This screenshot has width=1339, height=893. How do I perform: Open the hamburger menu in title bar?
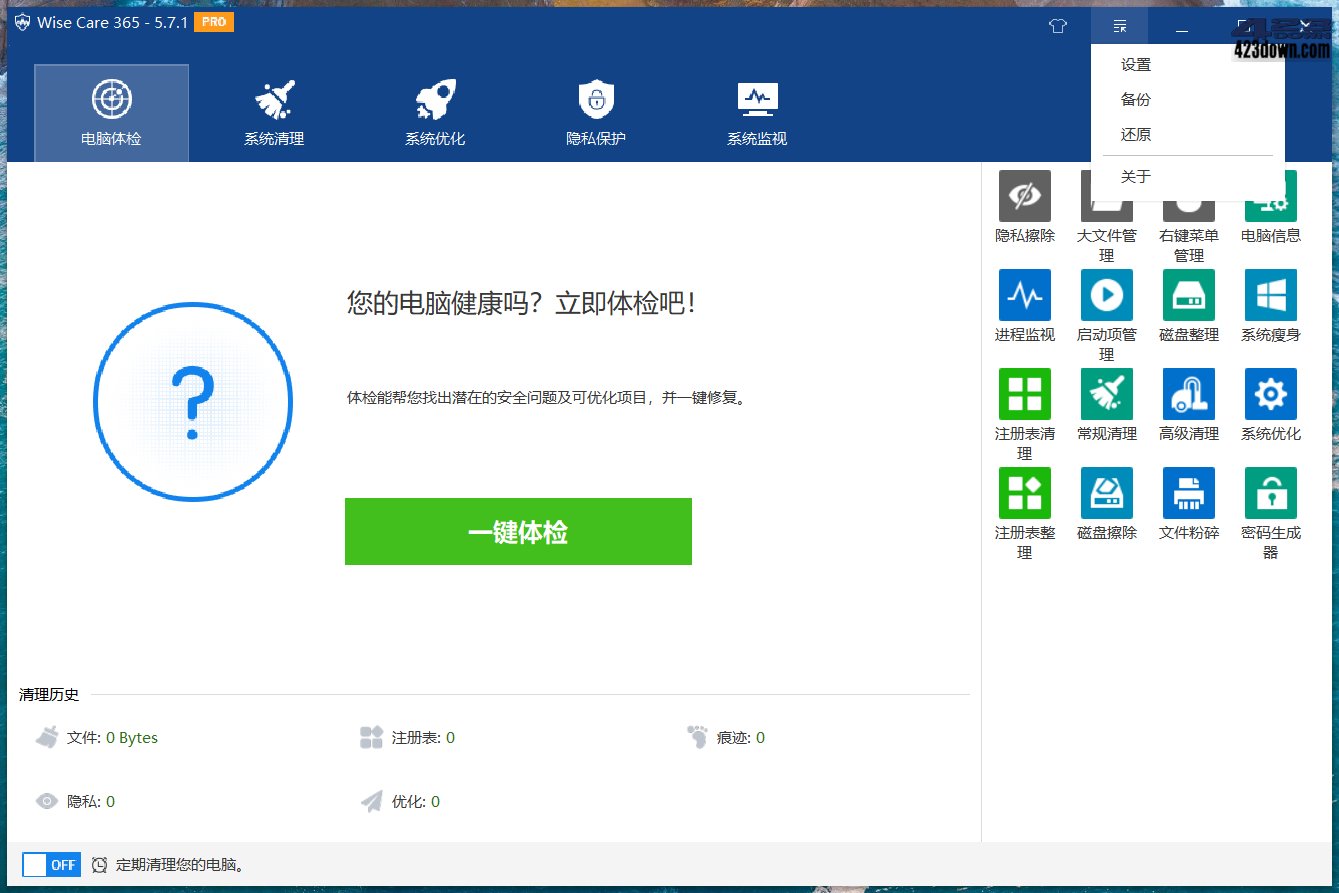coord(1119,25)
